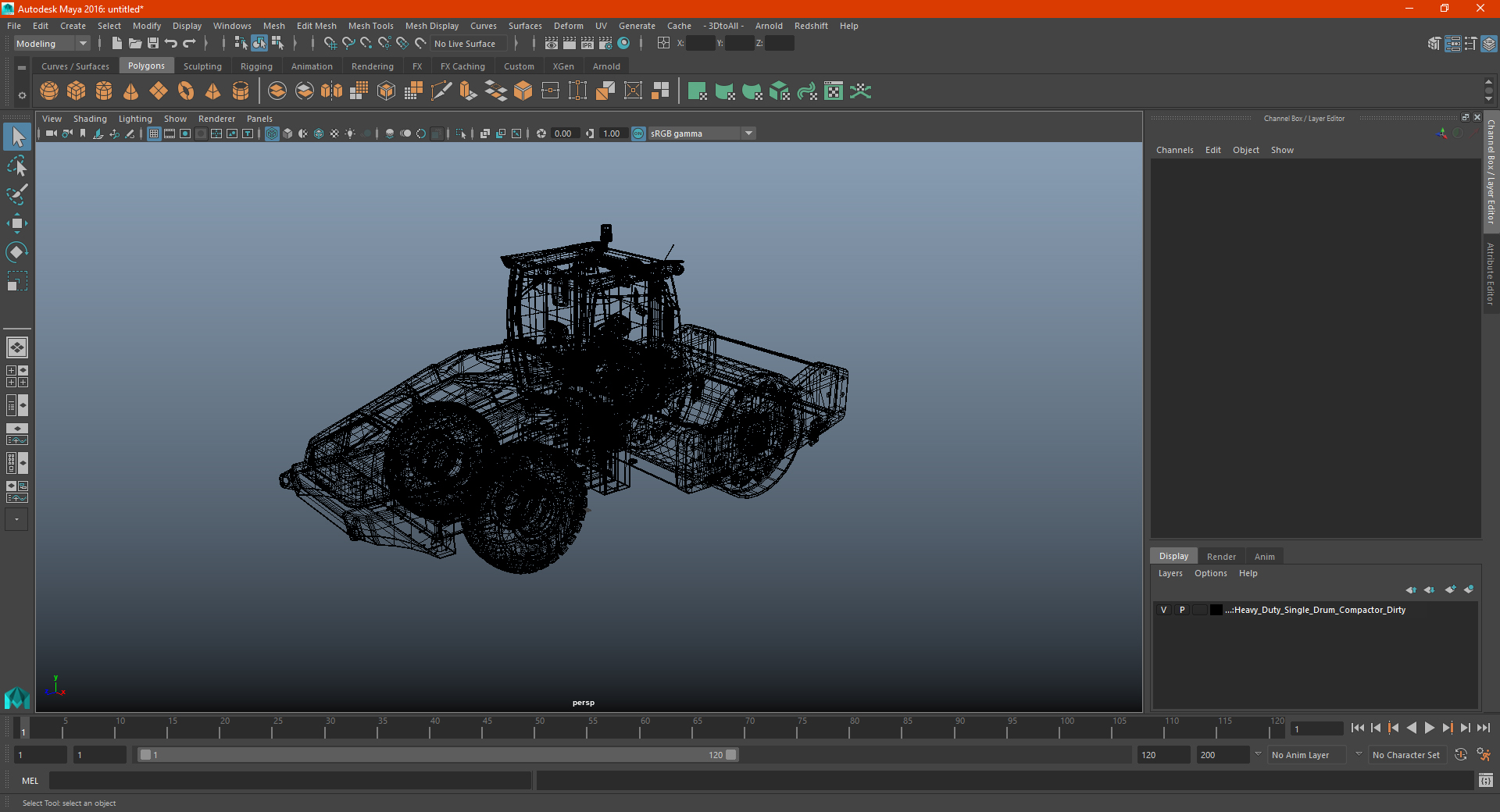Activate the Rotate tool
This screenshot has width=1500, height=812.
click(x=17, y=252)
